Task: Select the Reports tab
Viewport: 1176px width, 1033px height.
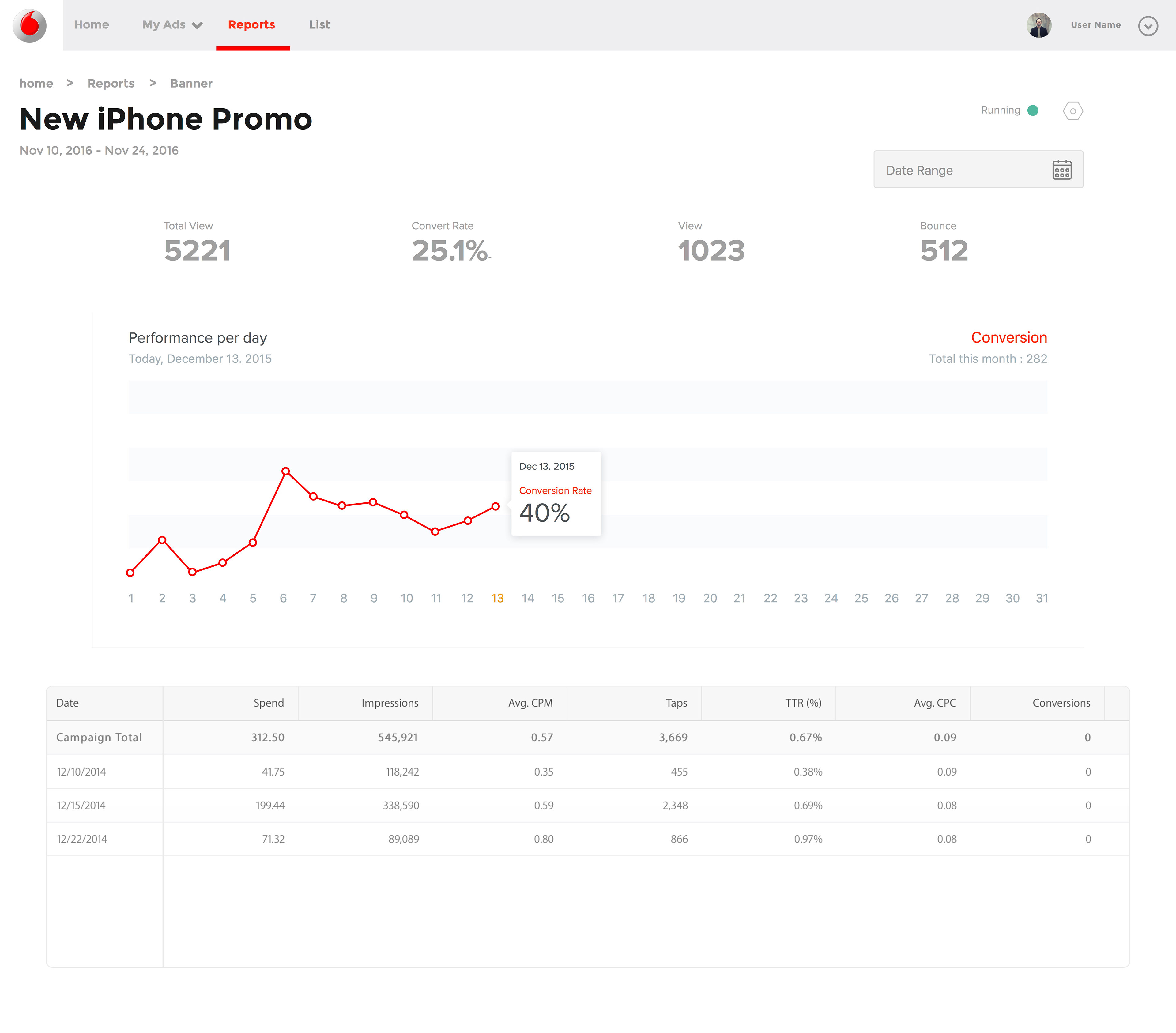Action: pyautogui.click(x=251, y=25)
